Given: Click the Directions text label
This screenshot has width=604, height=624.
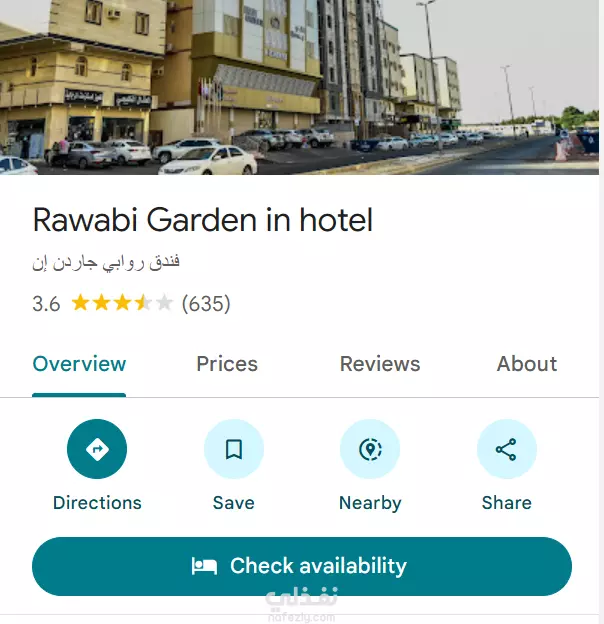Looking at the screenshot, I should point(97,503).
